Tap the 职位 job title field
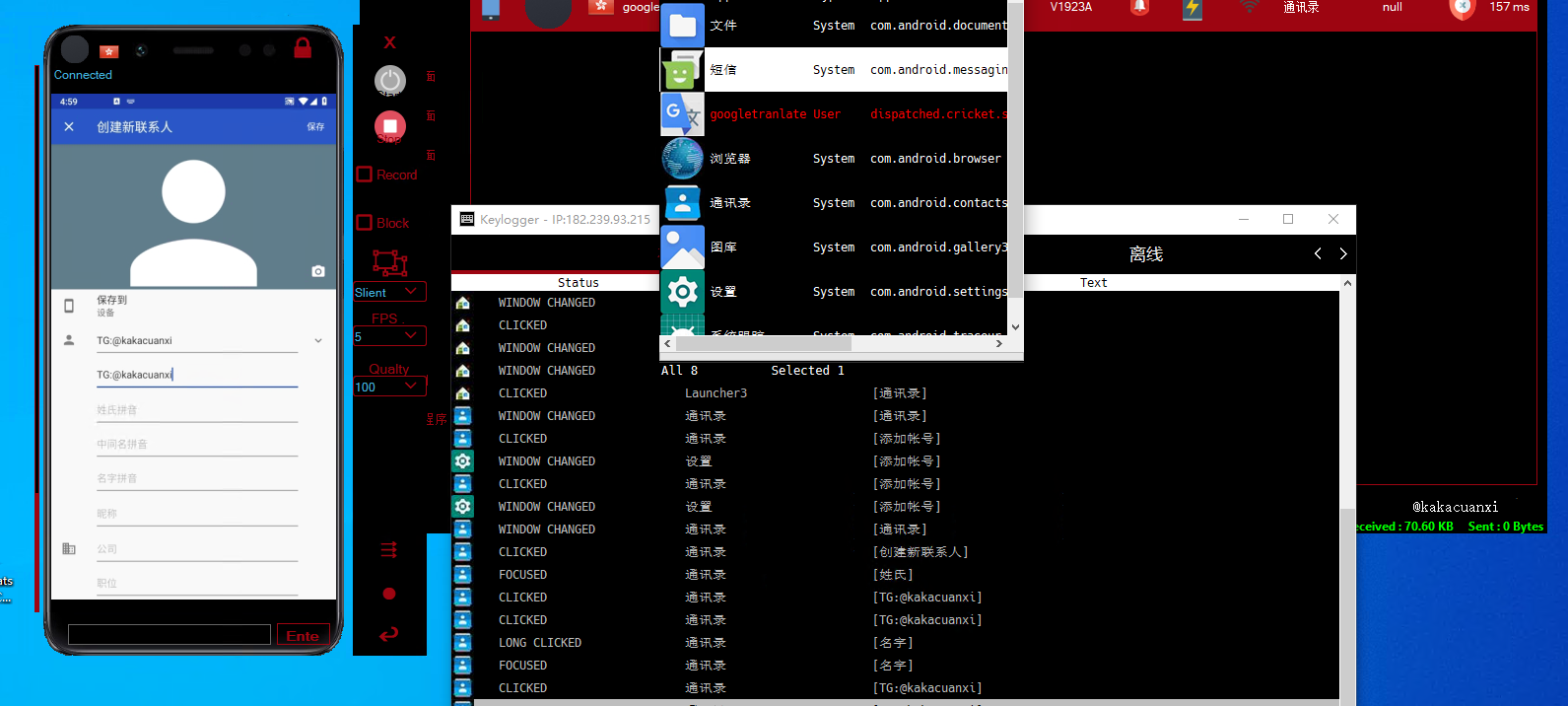 pyautogui.click(x=197, y=583)
